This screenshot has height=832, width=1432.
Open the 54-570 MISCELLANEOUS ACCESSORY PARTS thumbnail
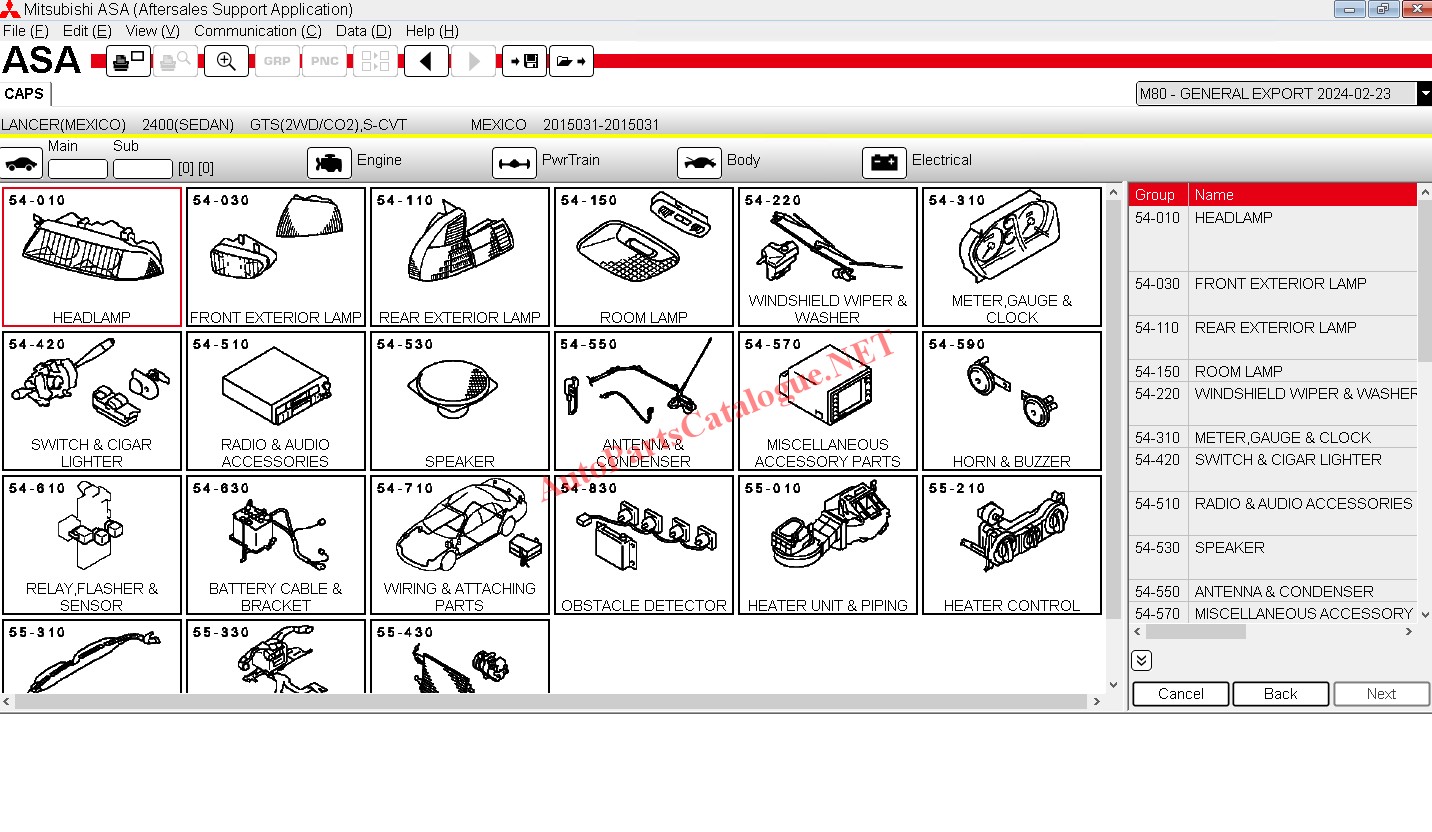click(828, 401)
